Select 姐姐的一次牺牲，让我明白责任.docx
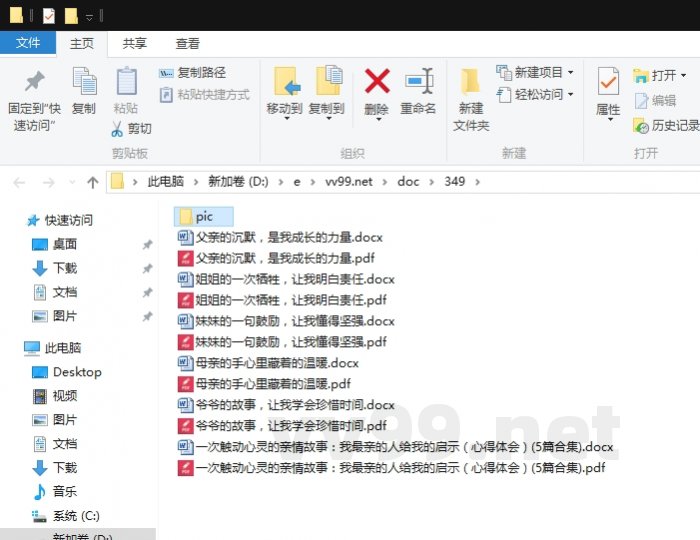 [x=286, y=279]
